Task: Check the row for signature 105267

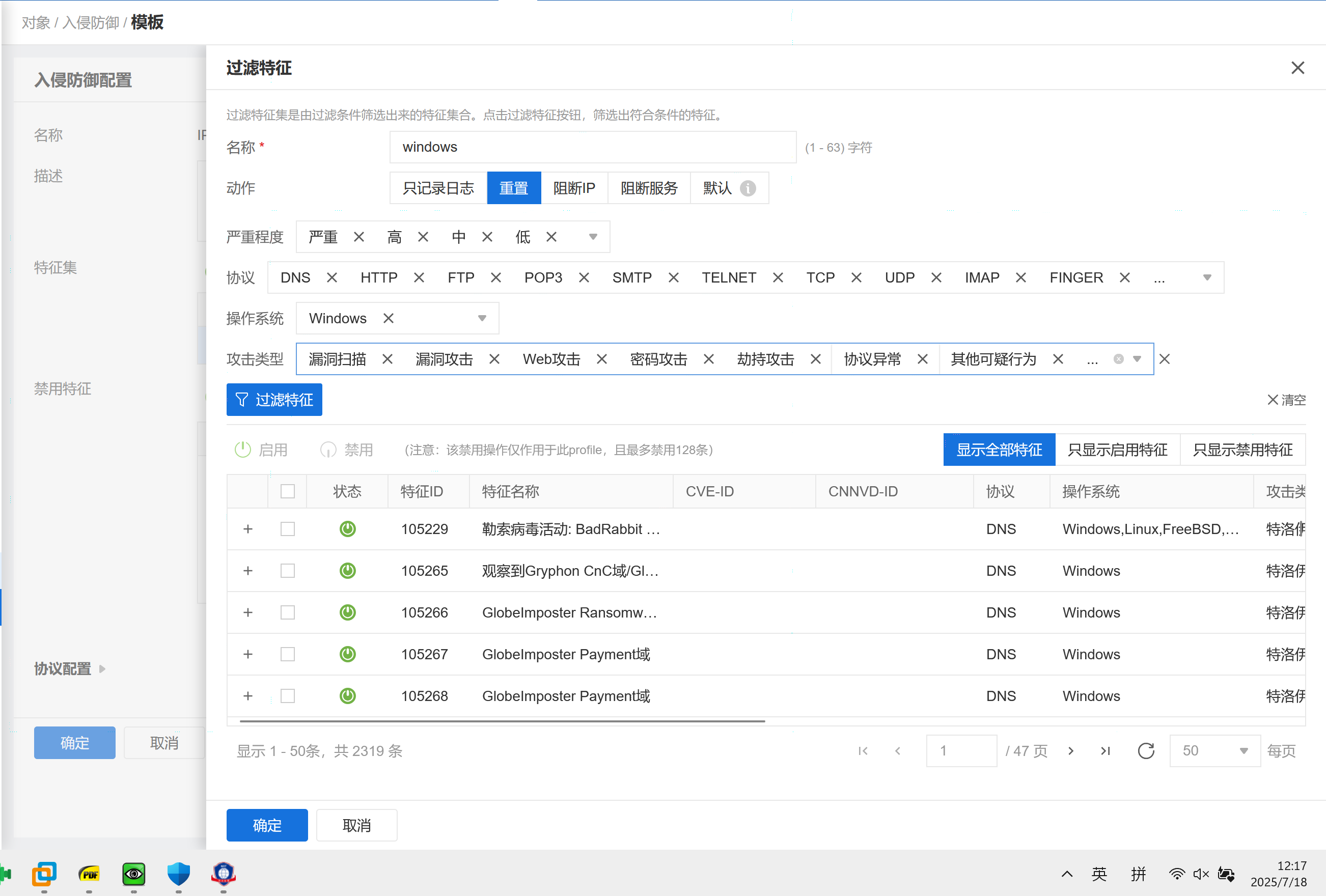Action: (x=288, y=654)
